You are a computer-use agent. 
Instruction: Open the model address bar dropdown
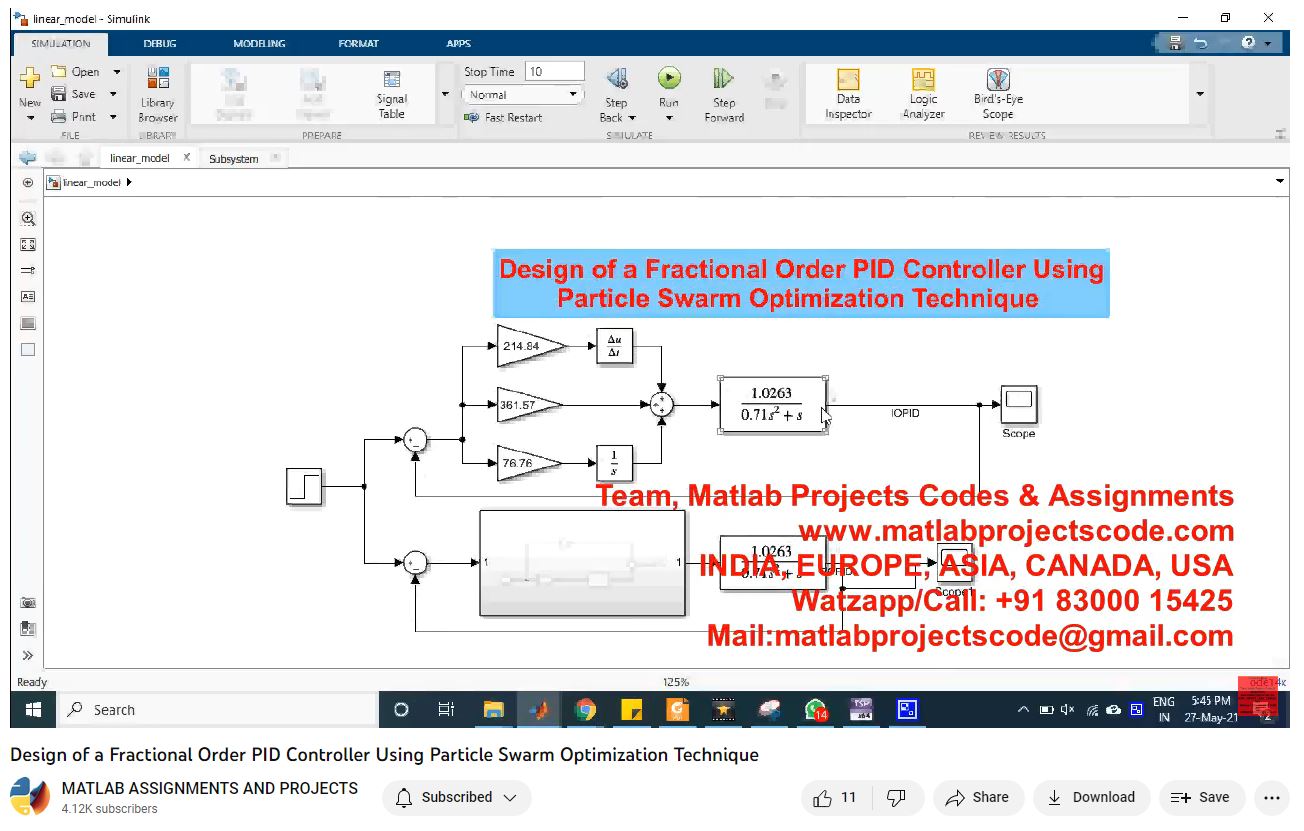1280,181
